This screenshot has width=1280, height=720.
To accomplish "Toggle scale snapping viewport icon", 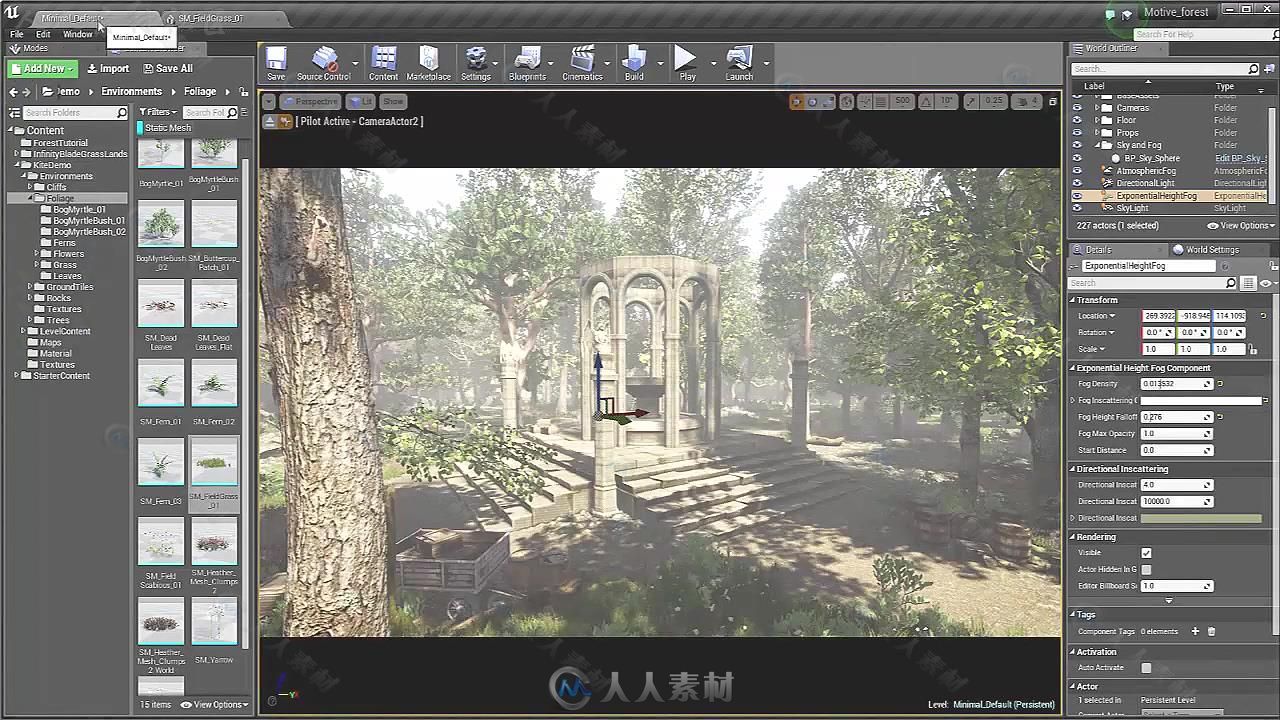I will point(971,101).
